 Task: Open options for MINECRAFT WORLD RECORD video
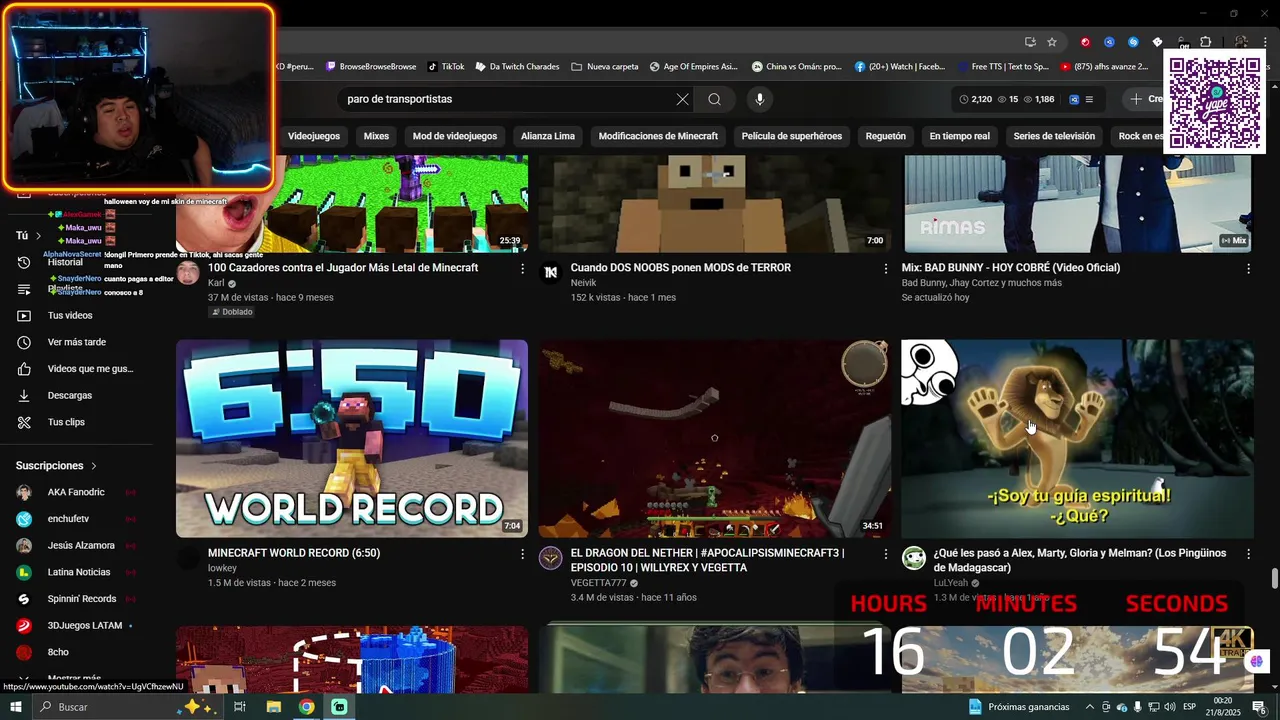click(522, 553)
